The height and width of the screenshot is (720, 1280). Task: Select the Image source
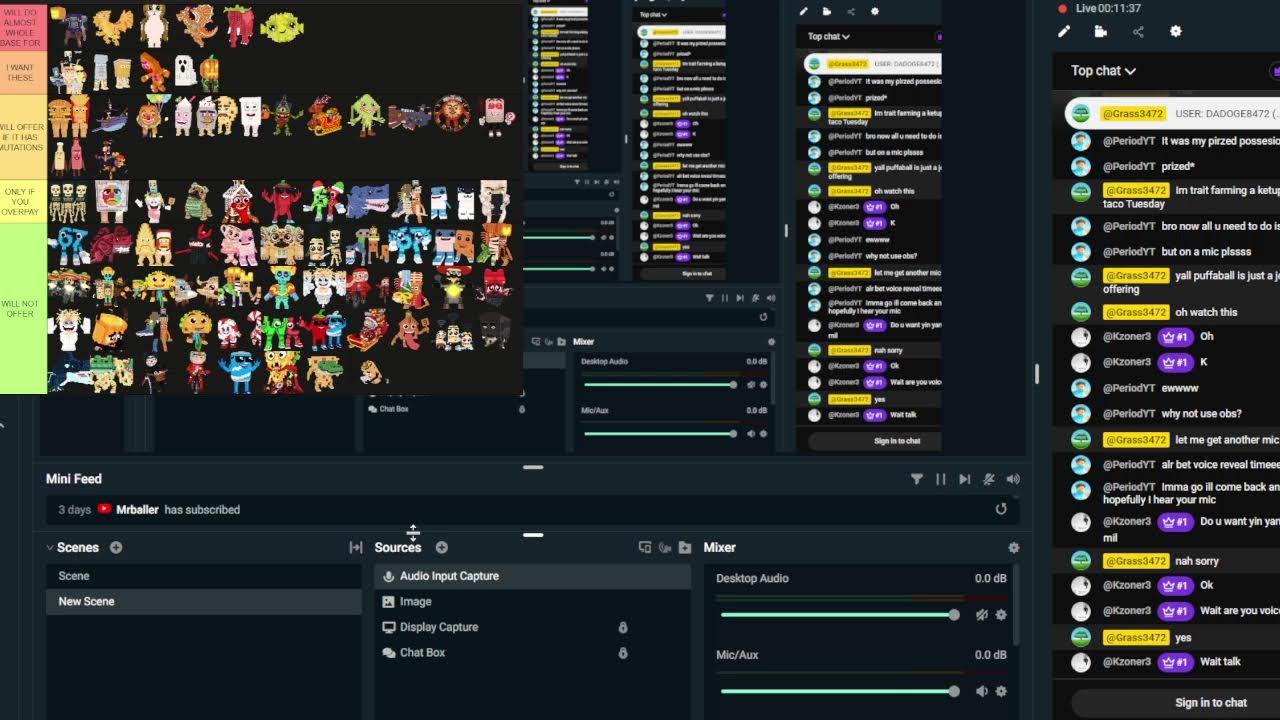[x=532, y=601]
